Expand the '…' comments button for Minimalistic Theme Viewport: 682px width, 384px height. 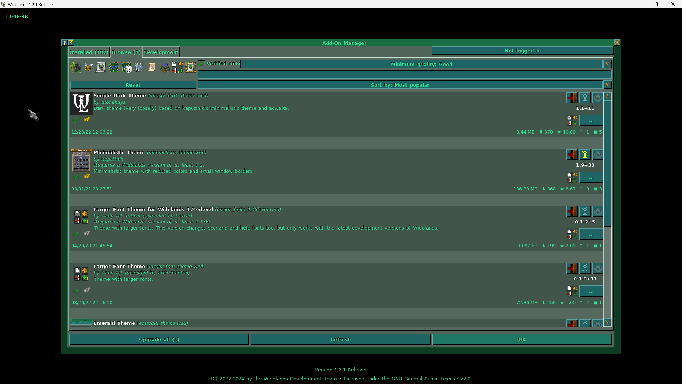(591, 177)
